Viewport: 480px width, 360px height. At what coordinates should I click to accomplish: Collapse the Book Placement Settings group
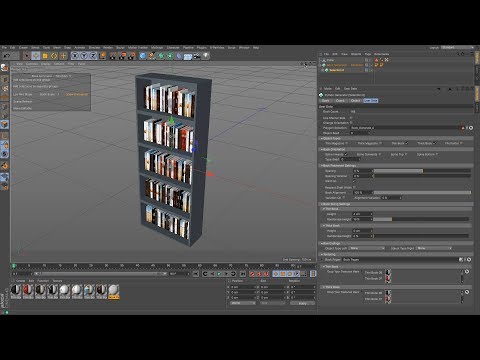coord(322,165)
